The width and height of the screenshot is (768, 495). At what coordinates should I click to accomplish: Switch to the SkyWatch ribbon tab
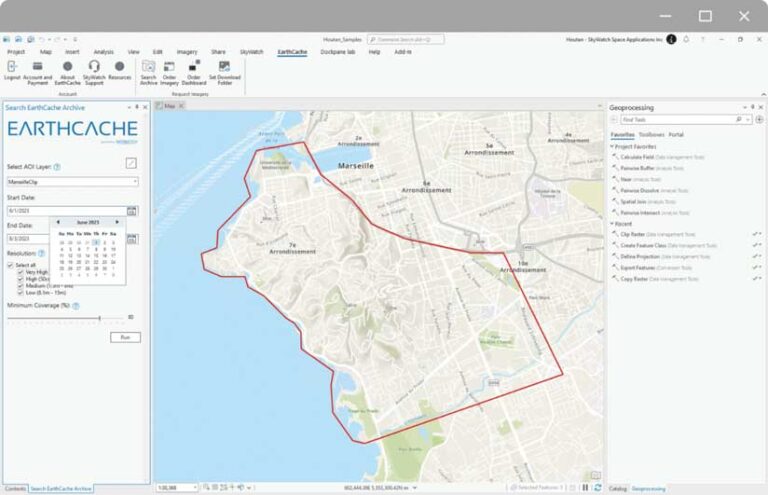tap(251, 52)
